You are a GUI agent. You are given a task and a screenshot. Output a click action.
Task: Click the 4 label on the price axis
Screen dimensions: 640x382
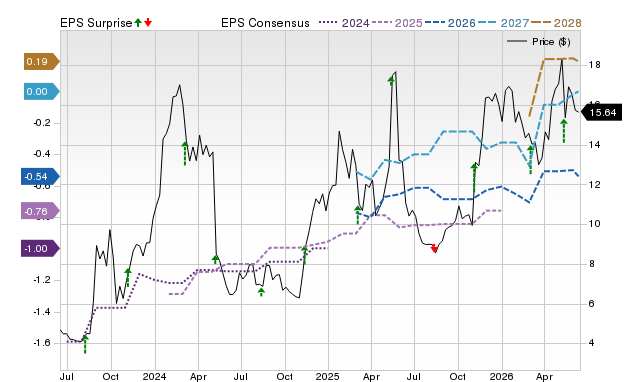click(591, 343)
